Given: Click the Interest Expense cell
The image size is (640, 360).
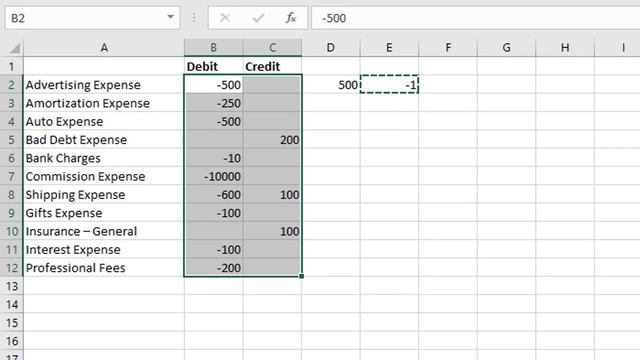Looking at the screenshot, I should coord(104,249).
